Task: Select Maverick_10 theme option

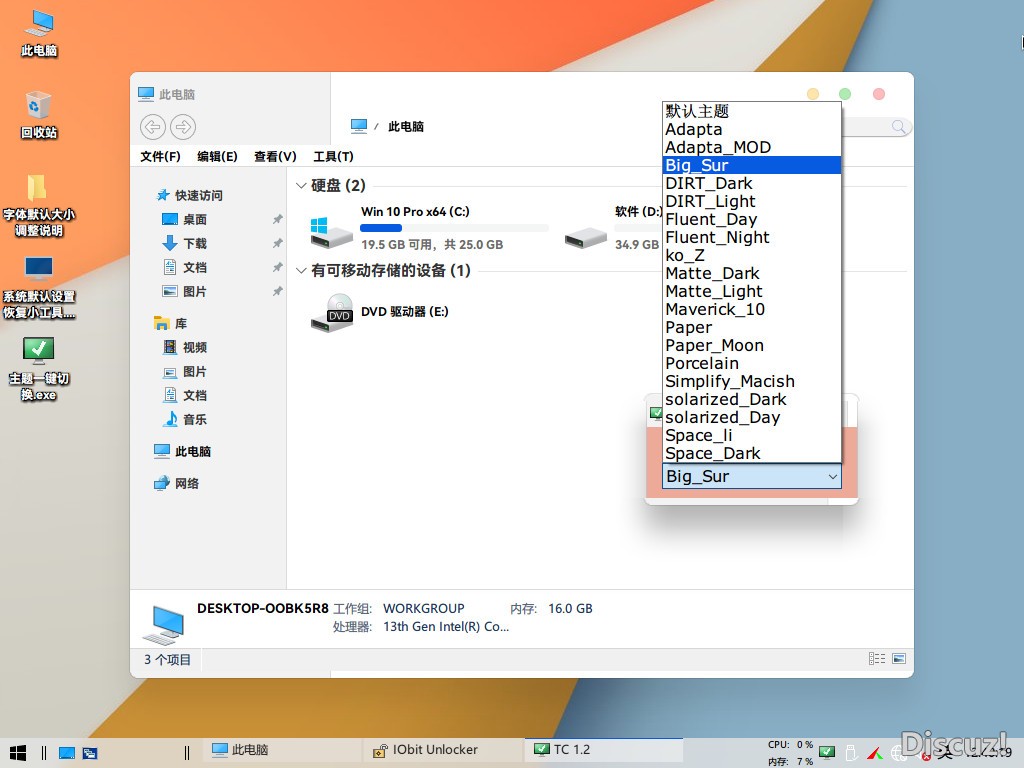Action: 752,310
